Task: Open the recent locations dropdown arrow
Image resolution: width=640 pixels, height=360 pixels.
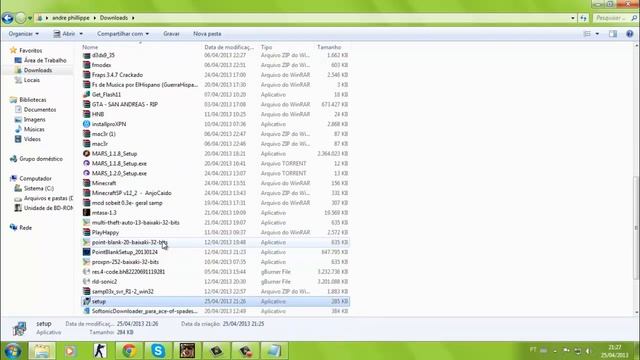Action: pos(30,18)
